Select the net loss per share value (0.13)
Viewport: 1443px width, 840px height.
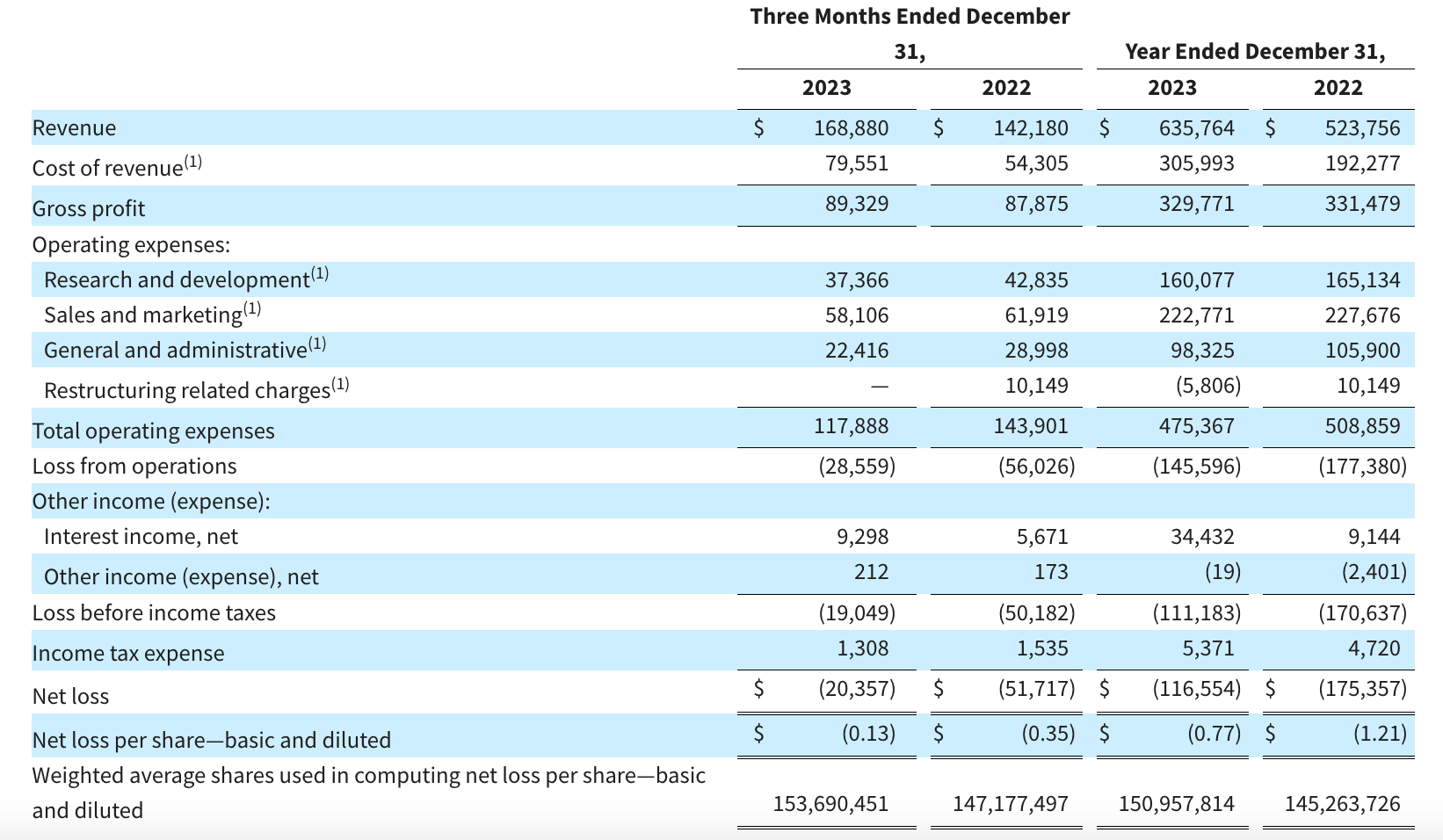867,734
